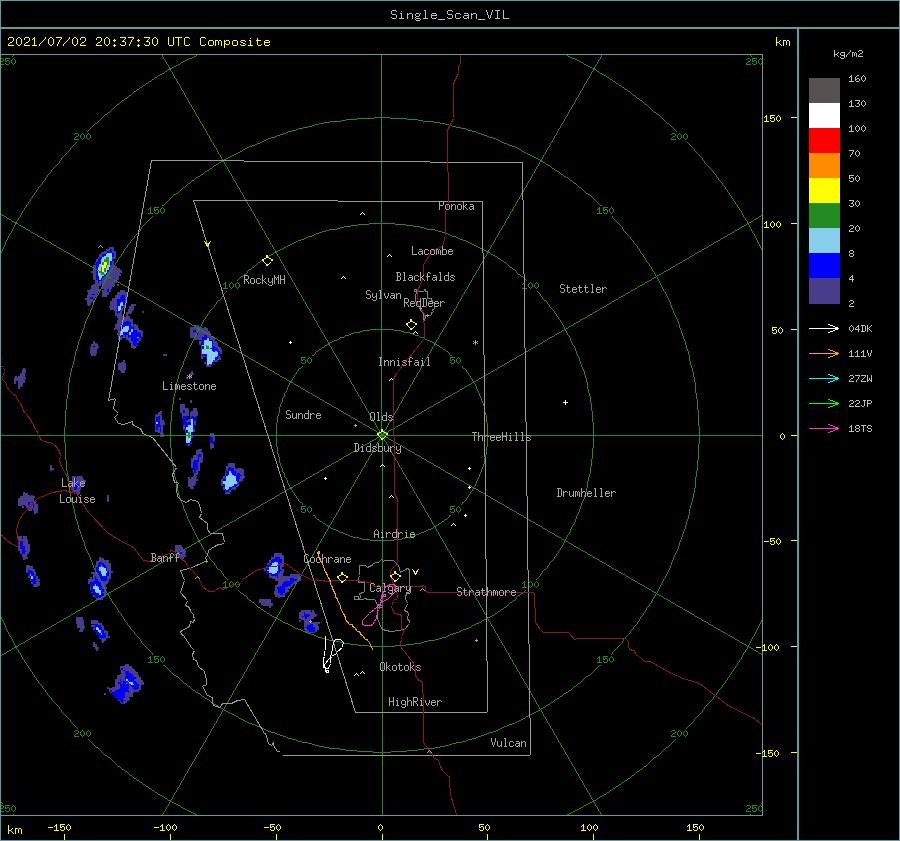This screenshot has width=900, height=841.
Task: Click the Stettler town label
Action: pos(583,289)
